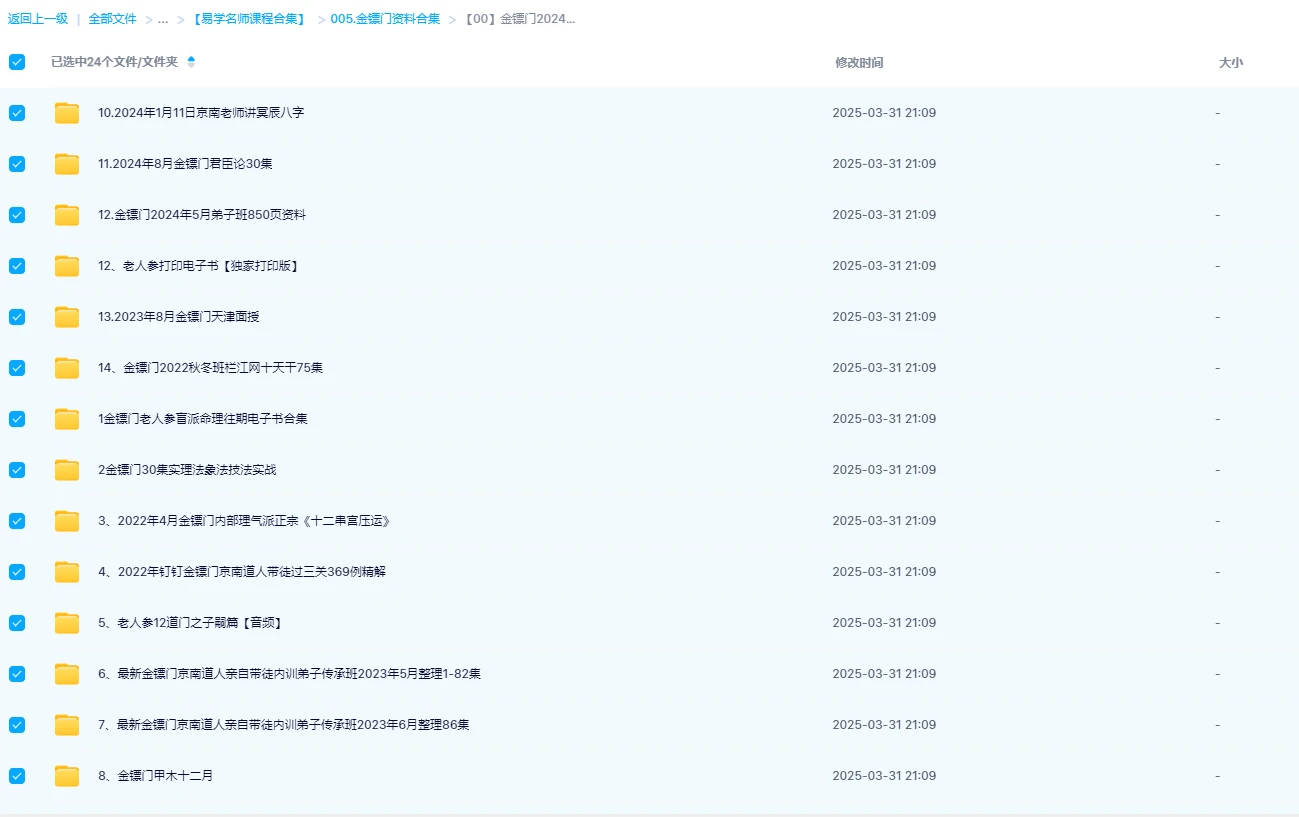
Task: Click folder icon of 5、老人参12道门之子鼠篇
Action: point(67,623)
